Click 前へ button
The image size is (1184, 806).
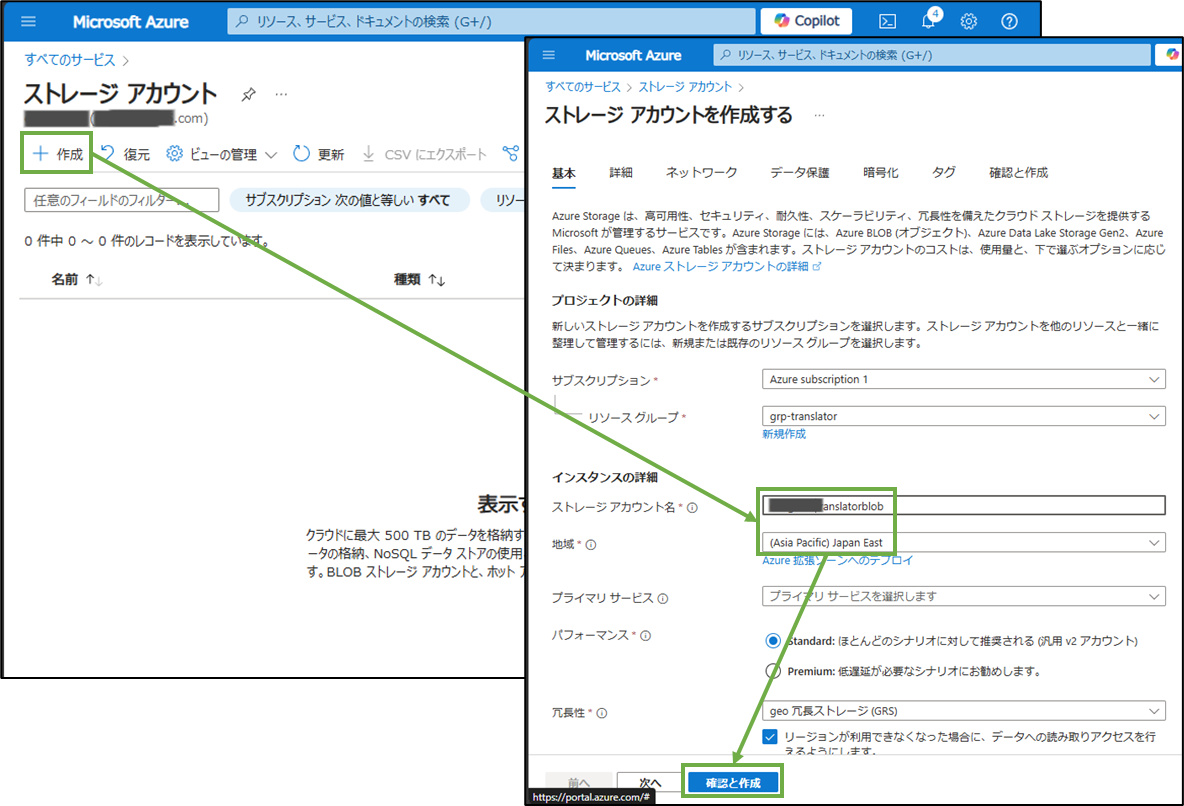[x=578, y=783]
